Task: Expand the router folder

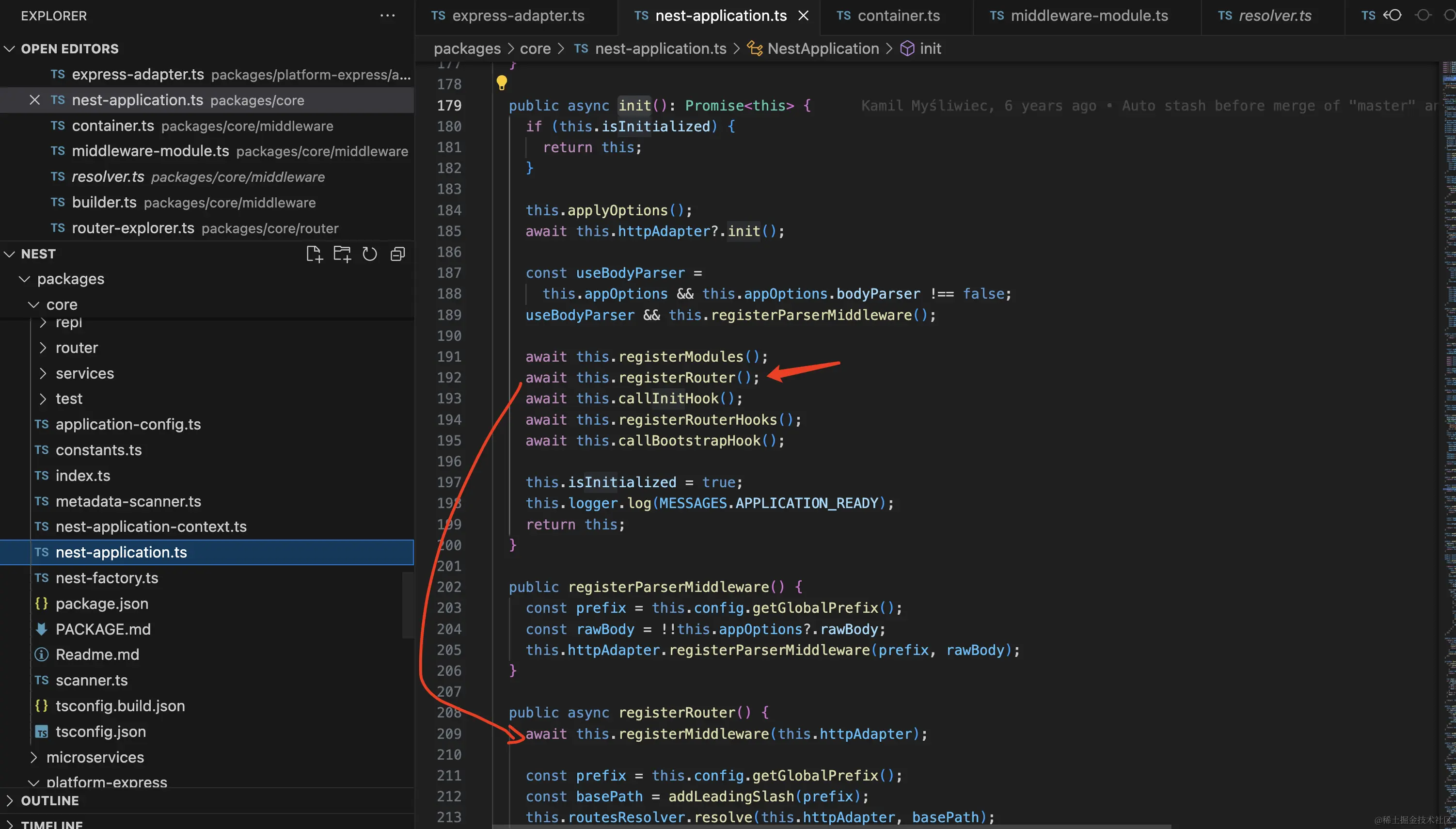Action: [x=43, y=348]
